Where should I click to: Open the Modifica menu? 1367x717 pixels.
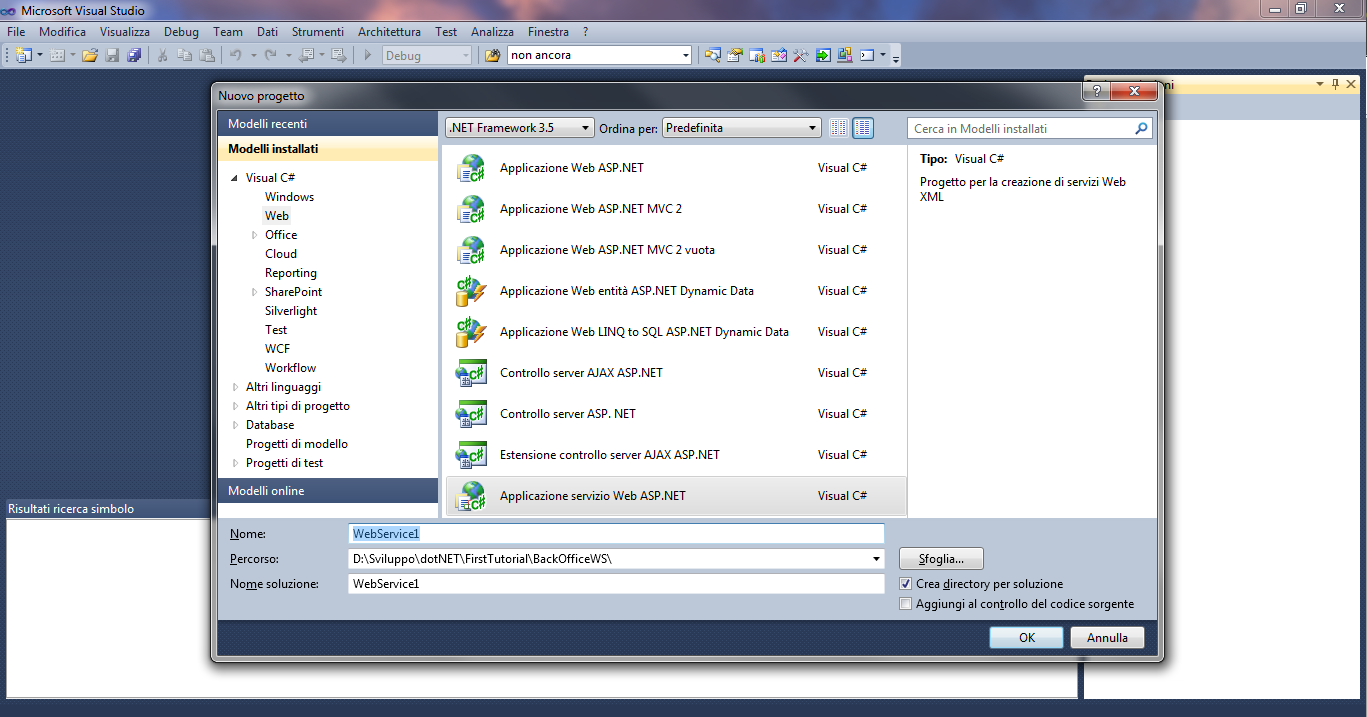[63, 32]
